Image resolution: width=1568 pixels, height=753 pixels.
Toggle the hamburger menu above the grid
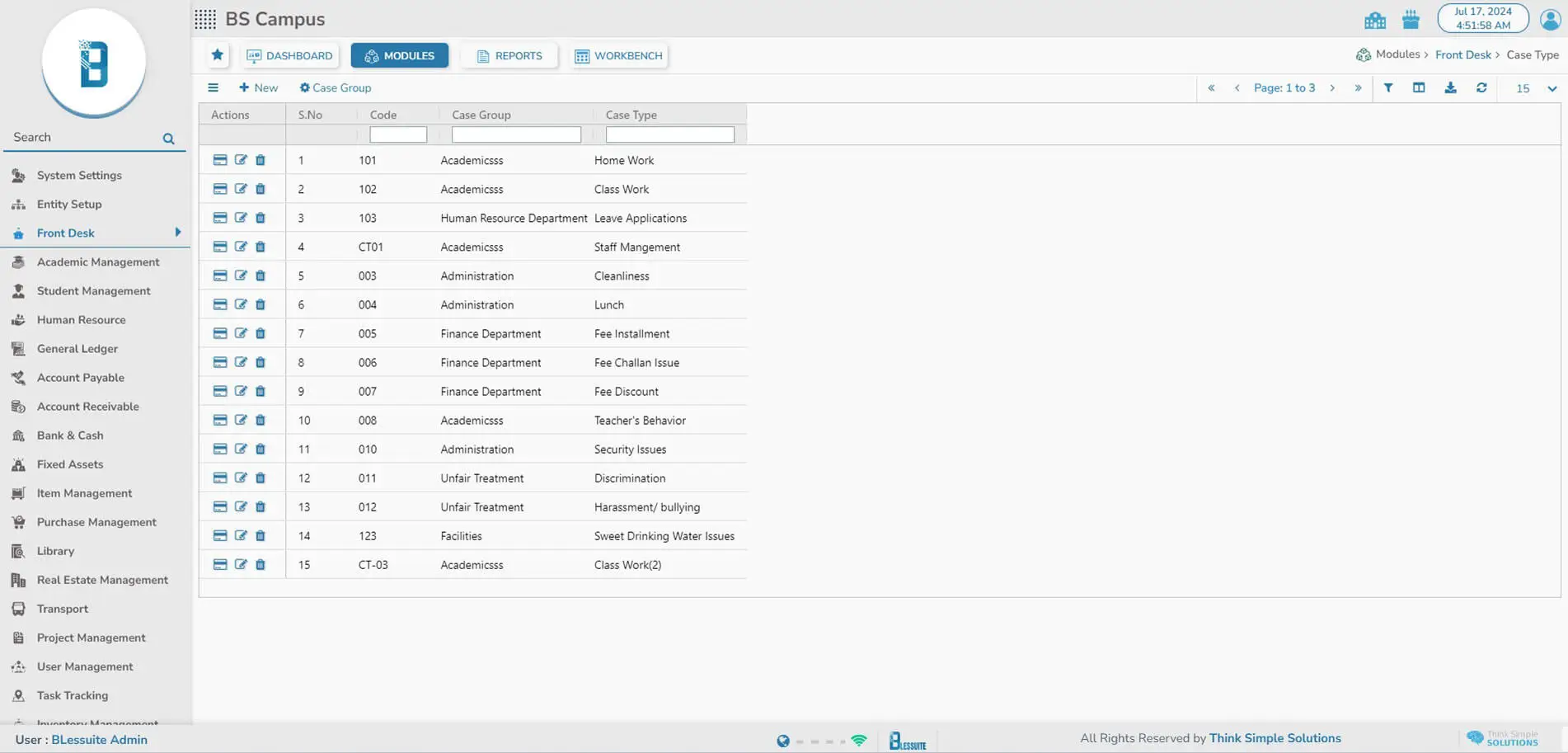[x=214, y=87]
